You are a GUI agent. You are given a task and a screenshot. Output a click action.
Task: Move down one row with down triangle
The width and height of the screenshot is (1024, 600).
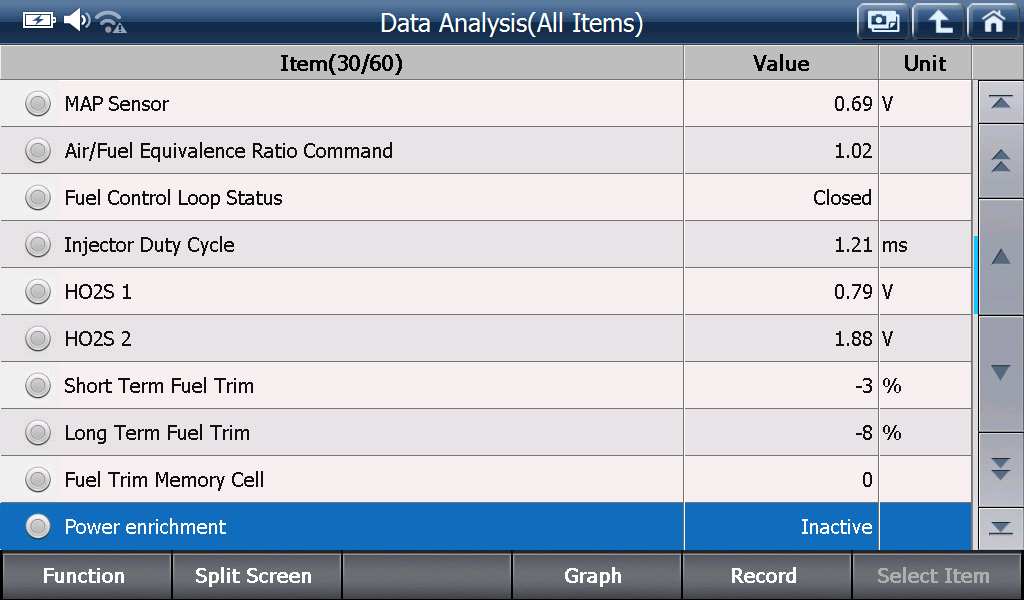point(1000,373)
